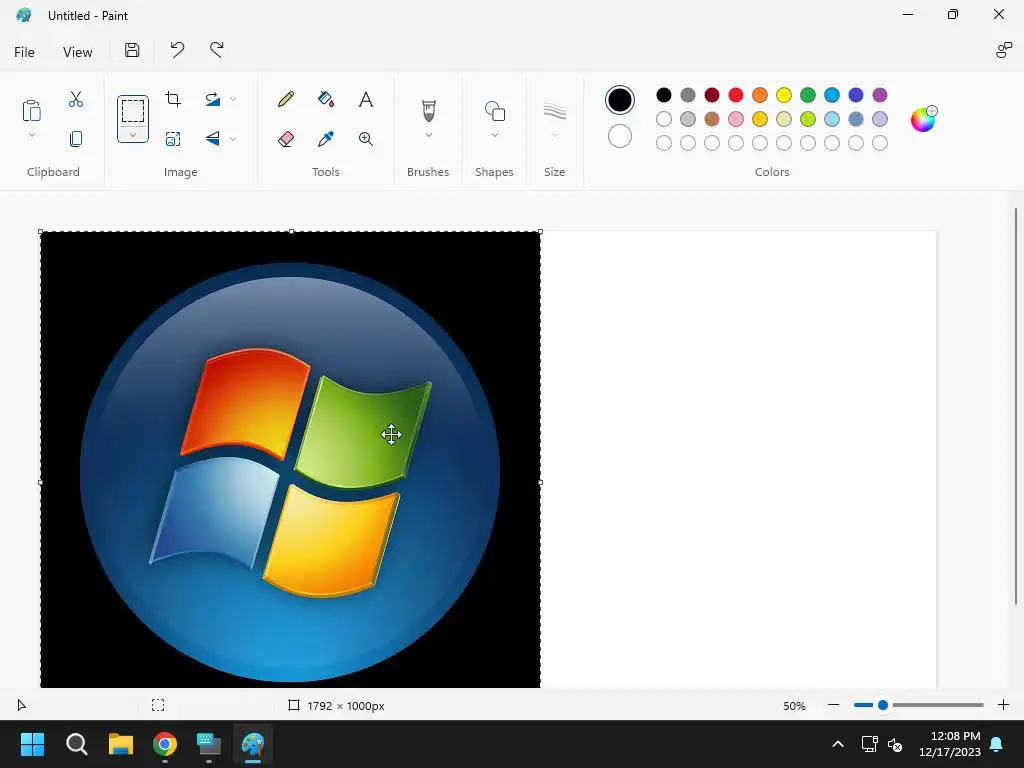Click the share icon at top right

click(x=1004, y=50)
